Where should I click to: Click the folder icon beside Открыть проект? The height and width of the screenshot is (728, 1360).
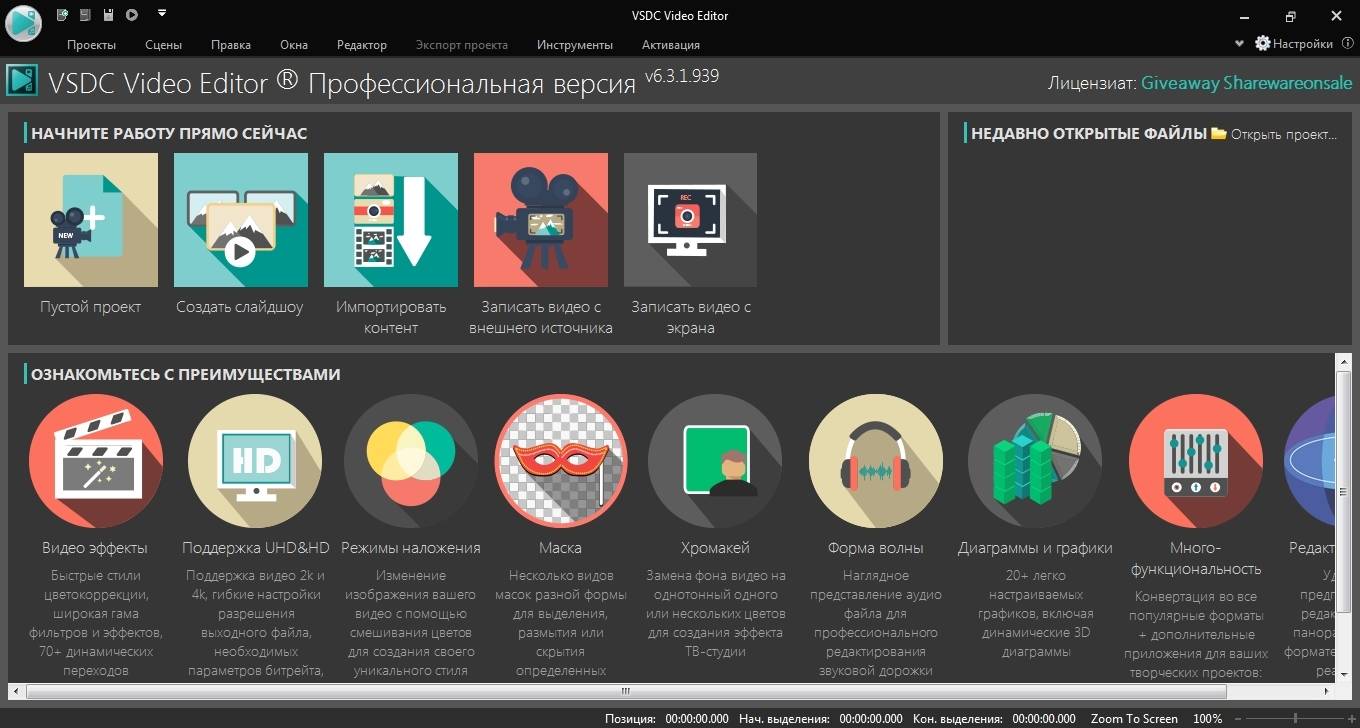tap(1218, 133)
